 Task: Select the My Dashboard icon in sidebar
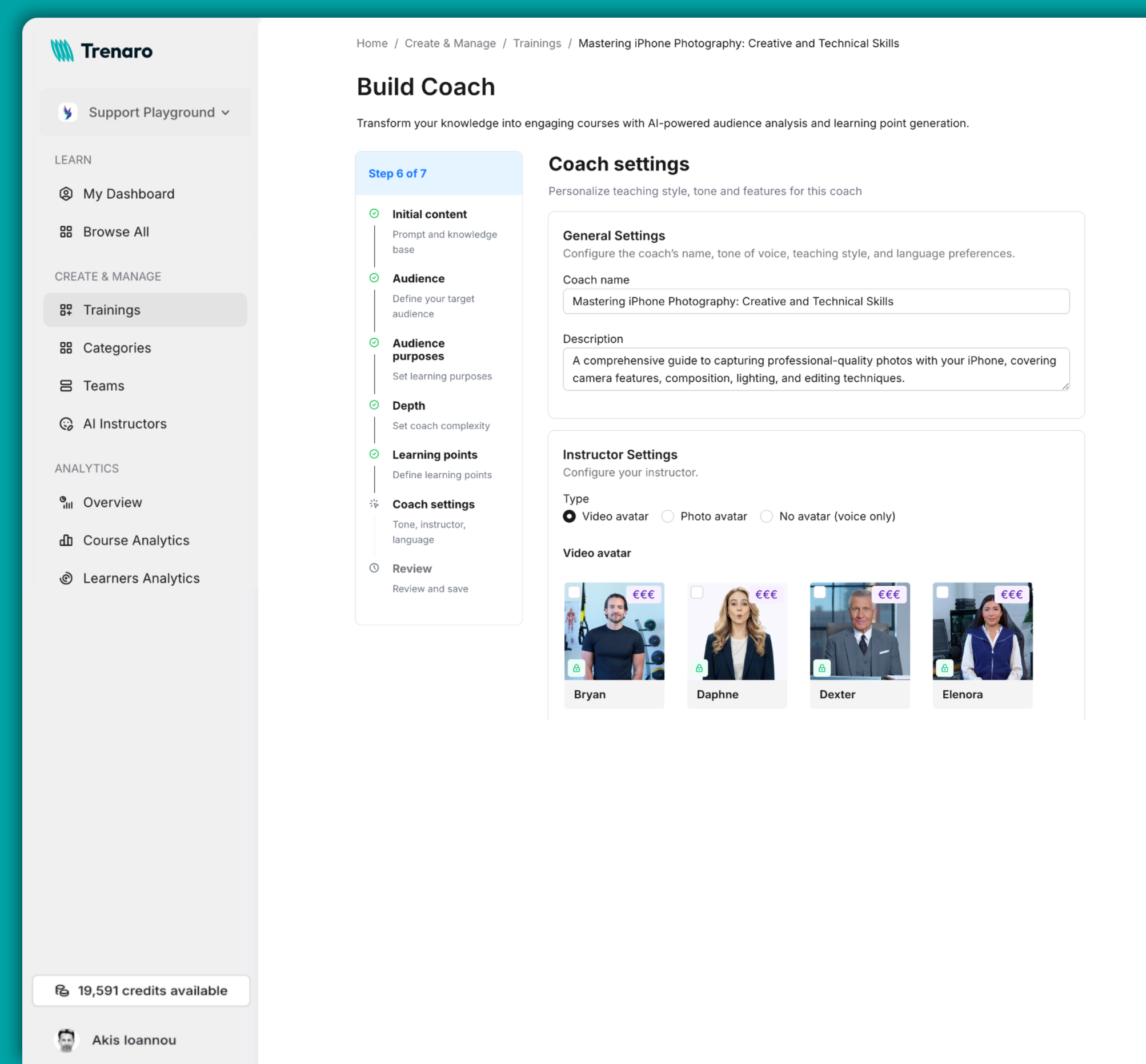point(66,194)
